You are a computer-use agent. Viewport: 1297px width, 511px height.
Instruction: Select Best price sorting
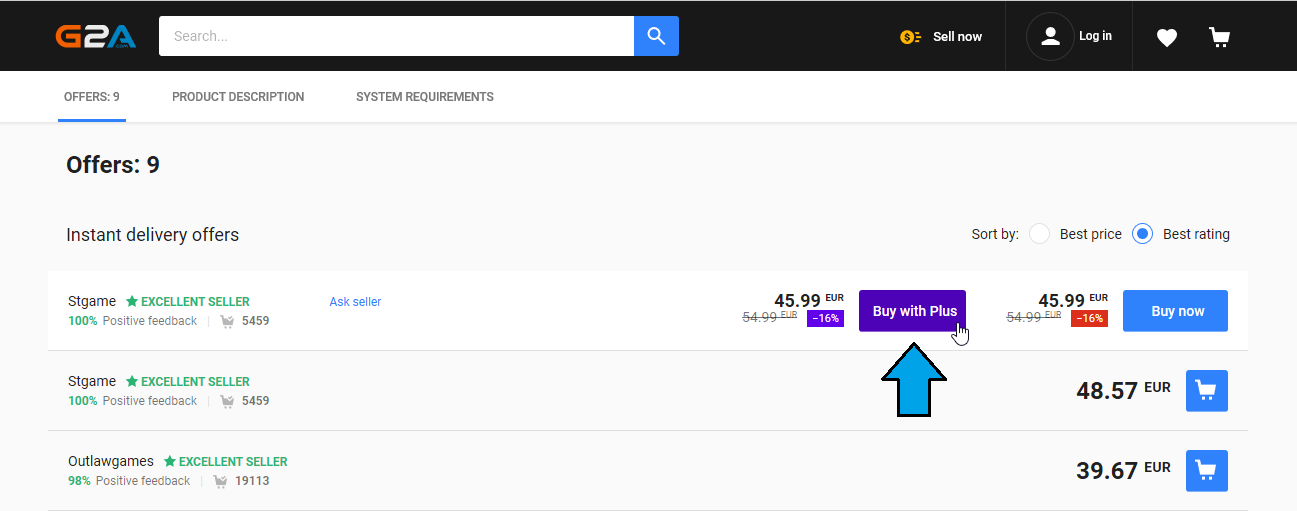point(1040,234)
